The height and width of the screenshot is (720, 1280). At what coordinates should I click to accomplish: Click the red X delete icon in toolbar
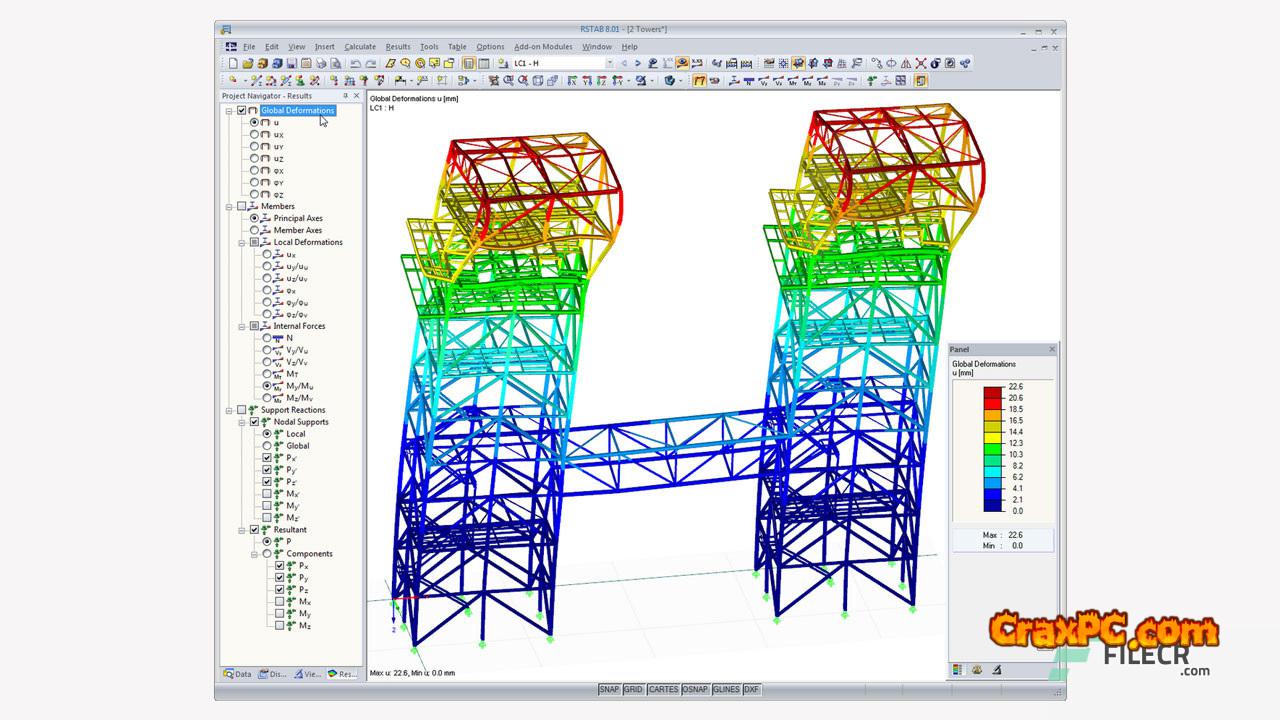pos(921,63)
